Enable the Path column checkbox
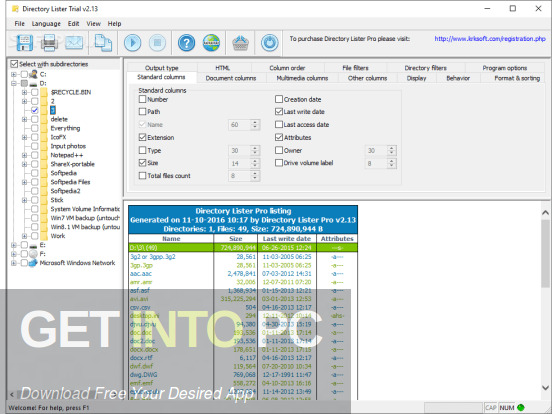 [143, 112]
